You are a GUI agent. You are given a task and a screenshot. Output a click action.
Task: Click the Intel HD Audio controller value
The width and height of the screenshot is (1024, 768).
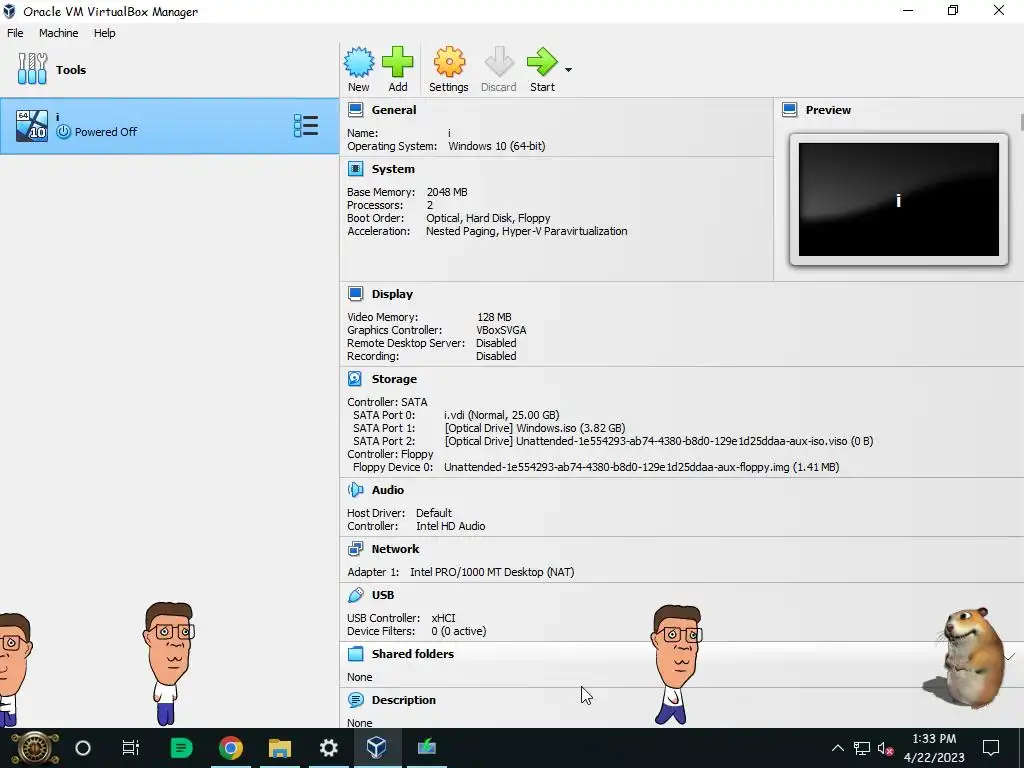click(451, 526)
